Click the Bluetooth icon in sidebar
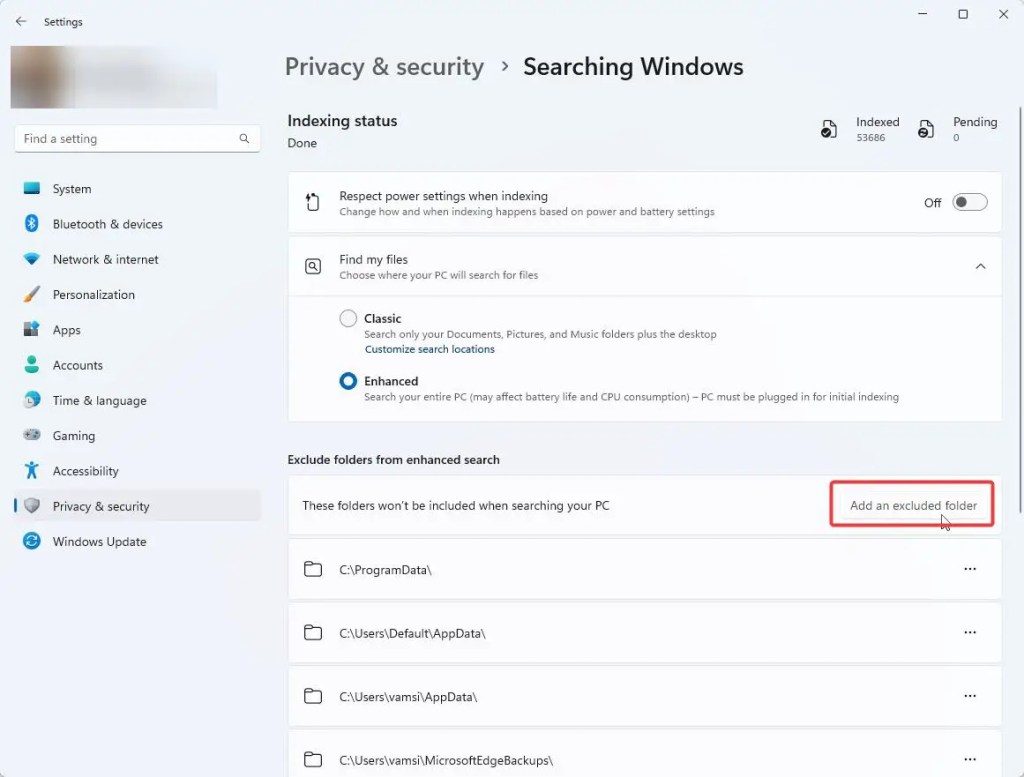Screen dimensions: 1024x777 31,223
